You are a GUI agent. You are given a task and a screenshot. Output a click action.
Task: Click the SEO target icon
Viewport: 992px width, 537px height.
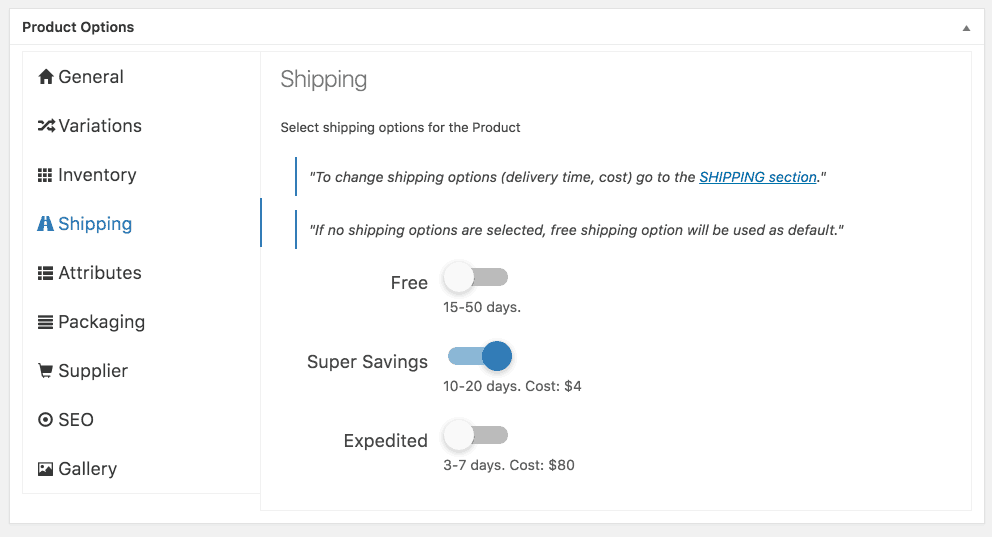[46, 420]
